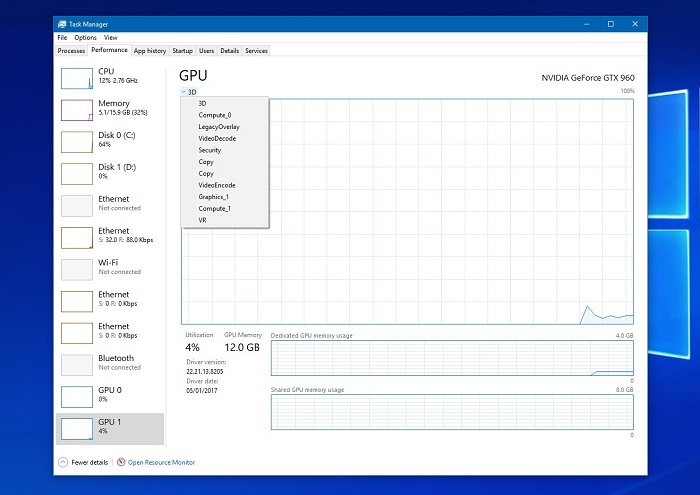Select Security engine option
Screen dimensions: 700x495
(225, 150)
